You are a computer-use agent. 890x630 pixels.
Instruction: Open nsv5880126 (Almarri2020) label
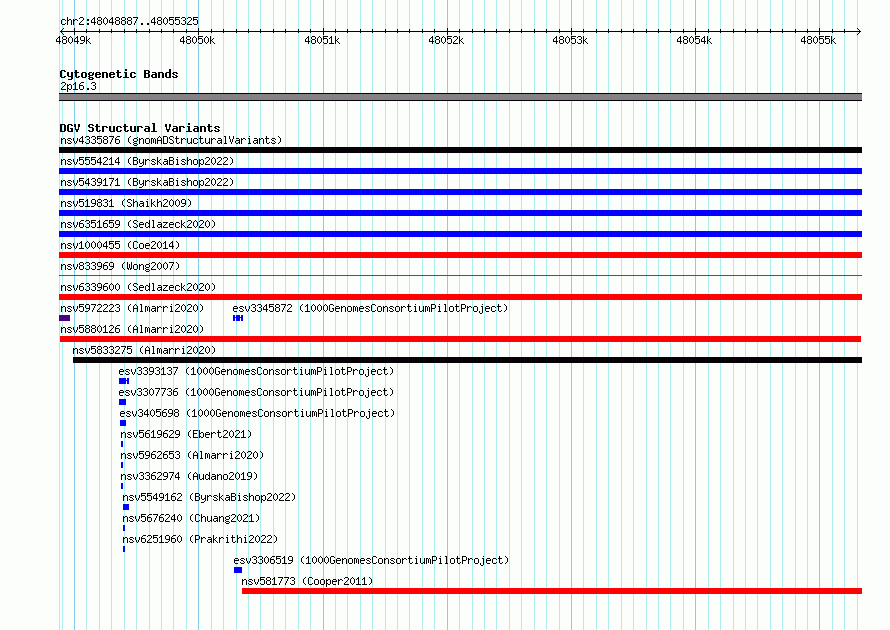132,329
